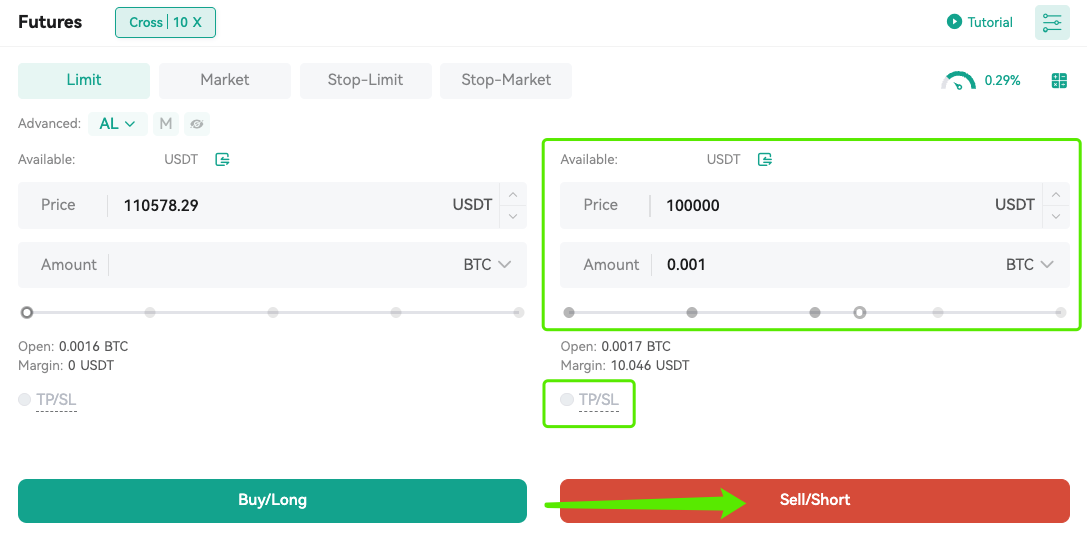Click the risk gauge icon showing 0.29%
1087x547 pixels.
957,80
